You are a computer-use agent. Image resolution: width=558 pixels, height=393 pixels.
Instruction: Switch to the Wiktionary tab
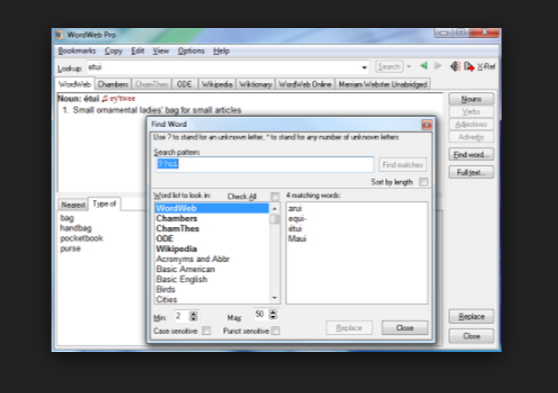click(256, 84)
